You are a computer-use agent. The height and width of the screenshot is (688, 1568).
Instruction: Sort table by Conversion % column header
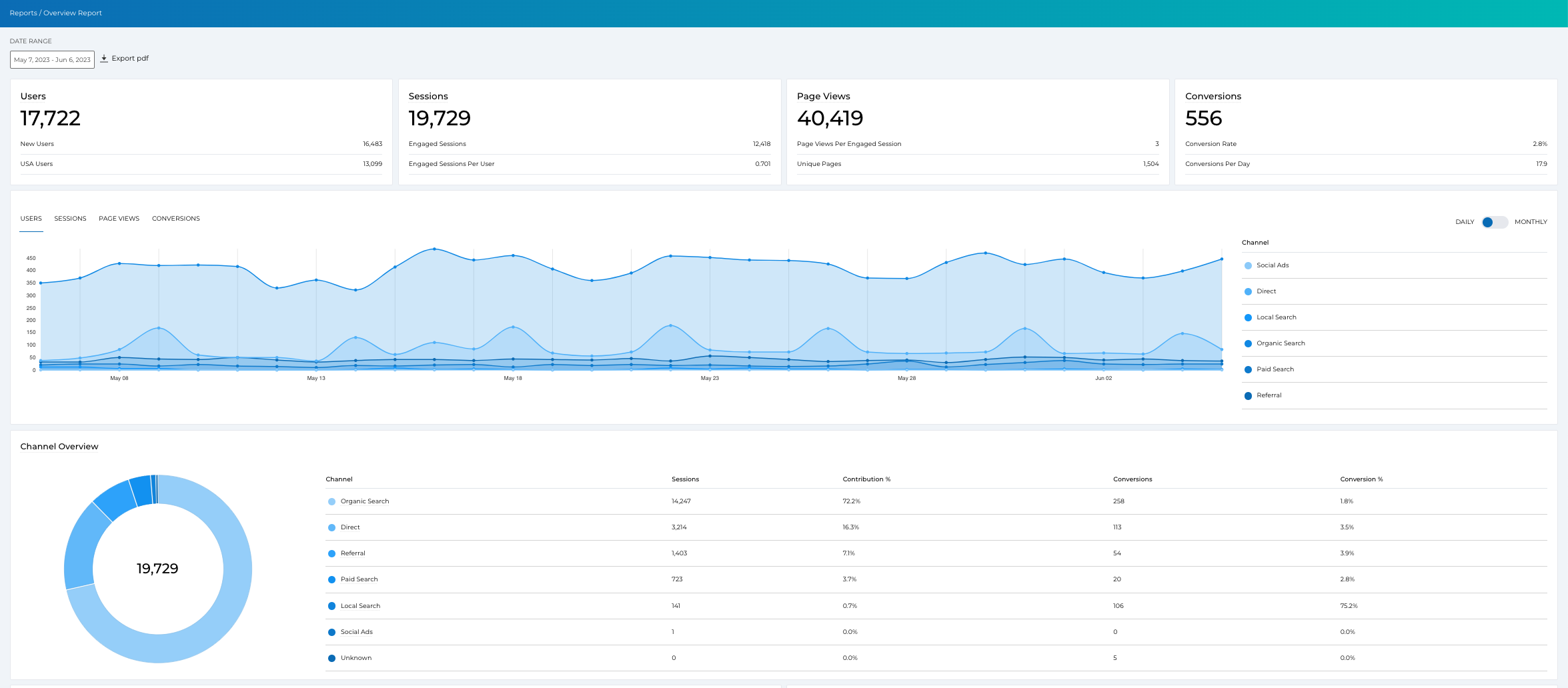coord(1361,479)
